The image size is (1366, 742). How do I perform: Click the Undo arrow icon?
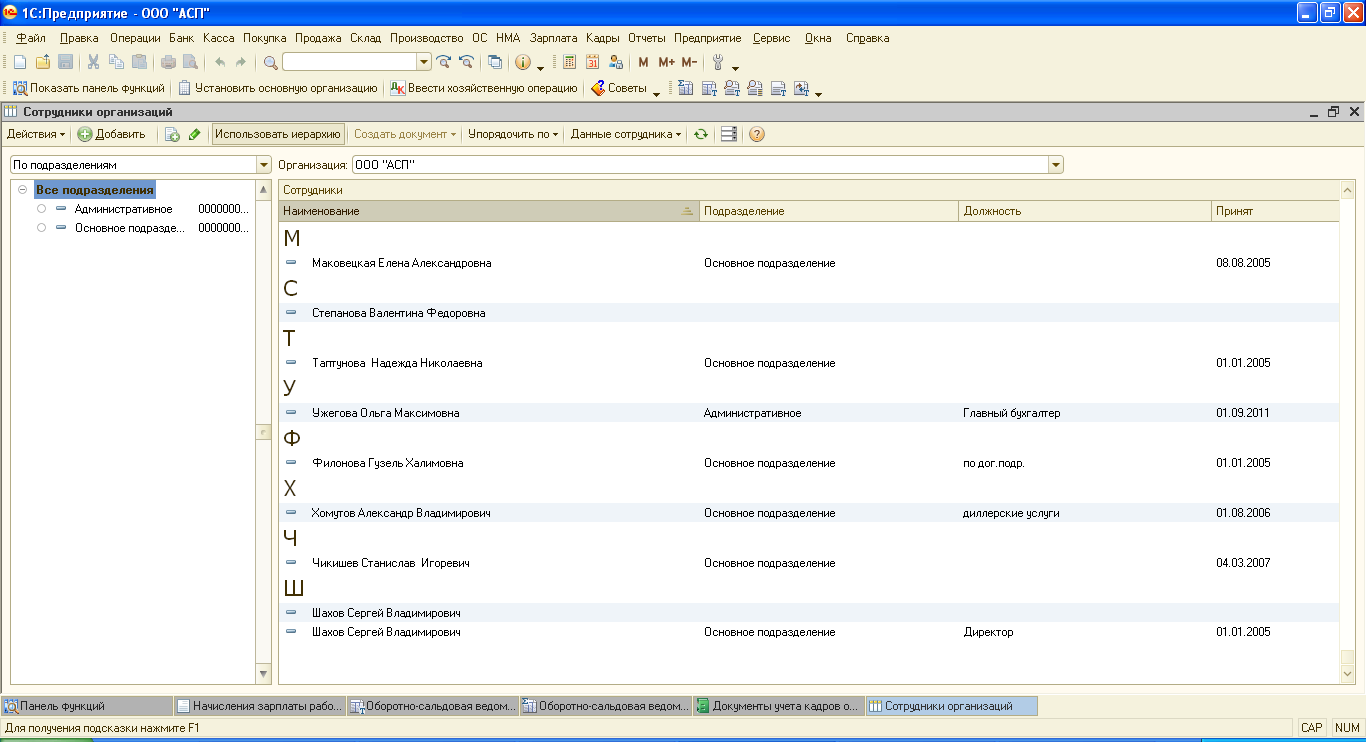tap(220, 62)
